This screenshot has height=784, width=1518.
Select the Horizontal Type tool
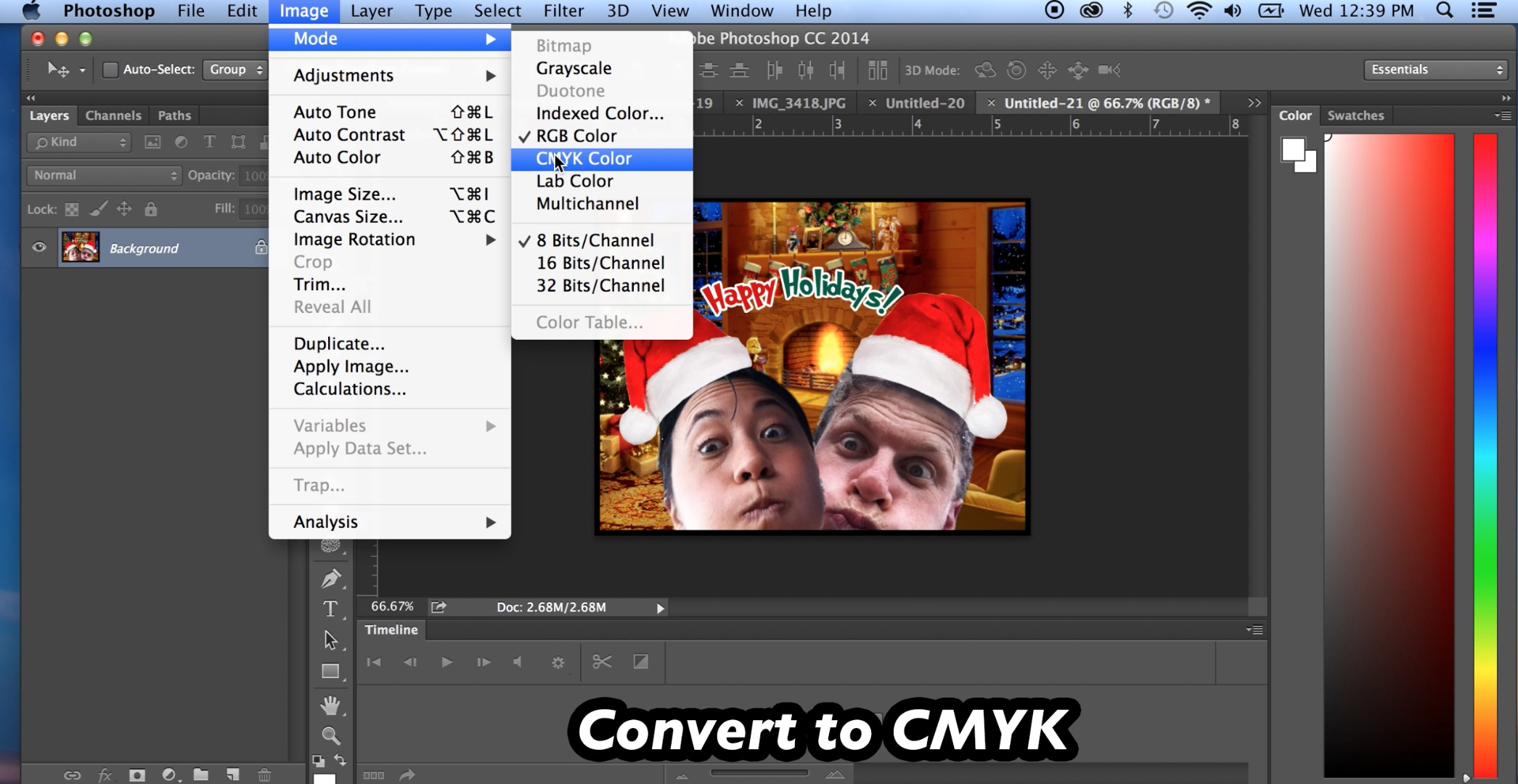click(330, 609)
